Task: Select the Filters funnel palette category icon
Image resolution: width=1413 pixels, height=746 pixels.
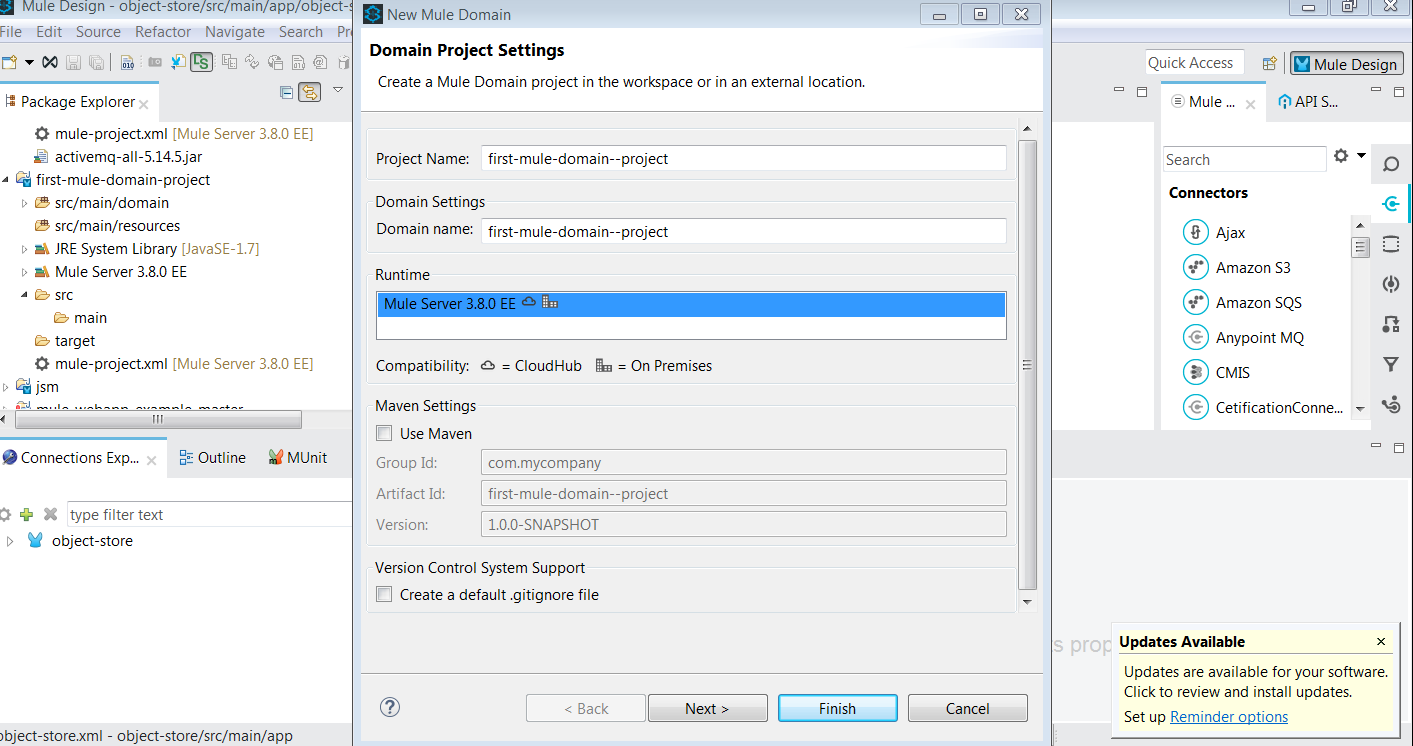Action: (x=1391, y=364)
